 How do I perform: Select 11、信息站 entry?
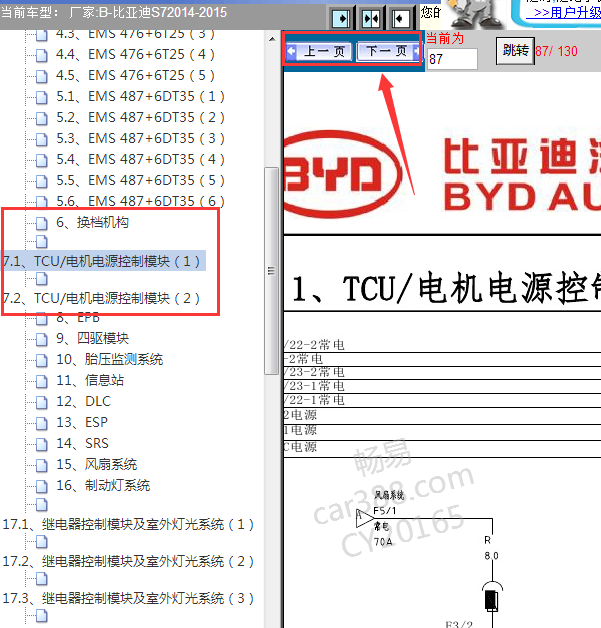pos(90,380)
